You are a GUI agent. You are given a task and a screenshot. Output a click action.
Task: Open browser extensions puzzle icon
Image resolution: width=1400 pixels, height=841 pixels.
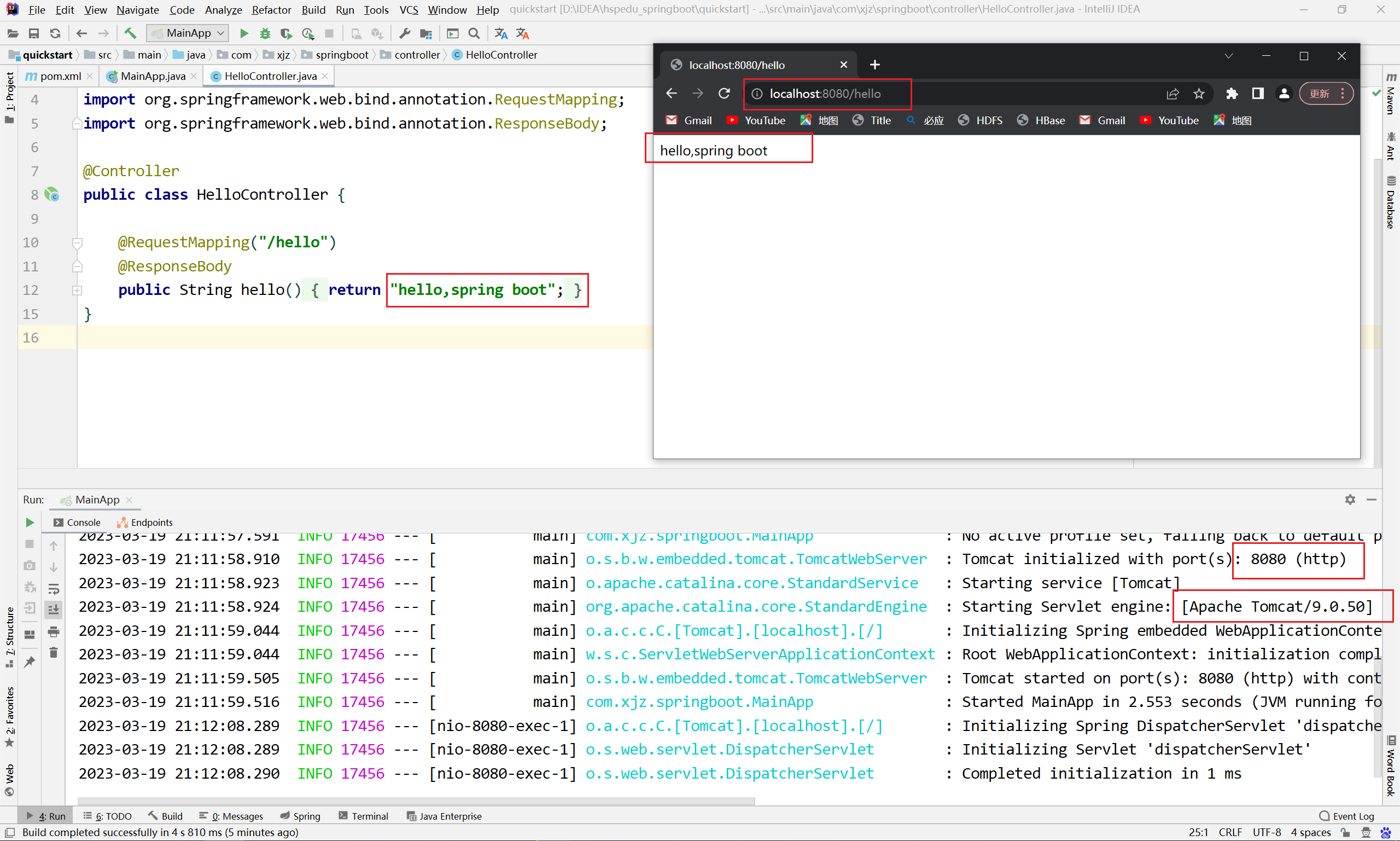click(x=1232, y=94)
